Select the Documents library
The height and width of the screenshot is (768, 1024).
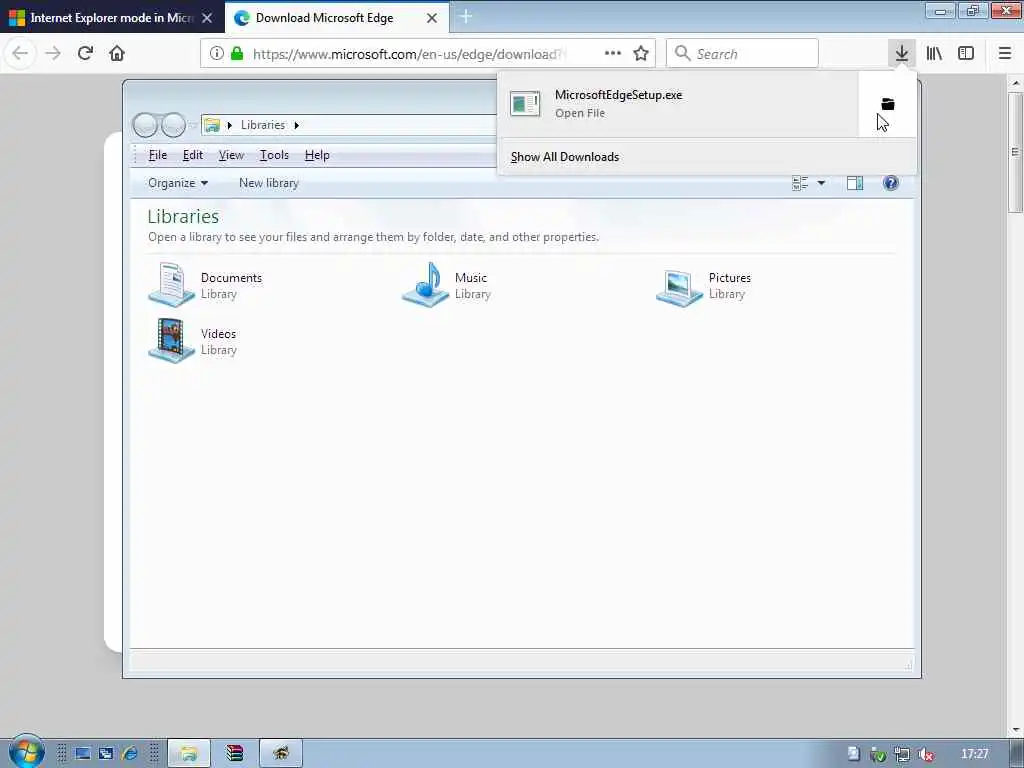point(205,285)
